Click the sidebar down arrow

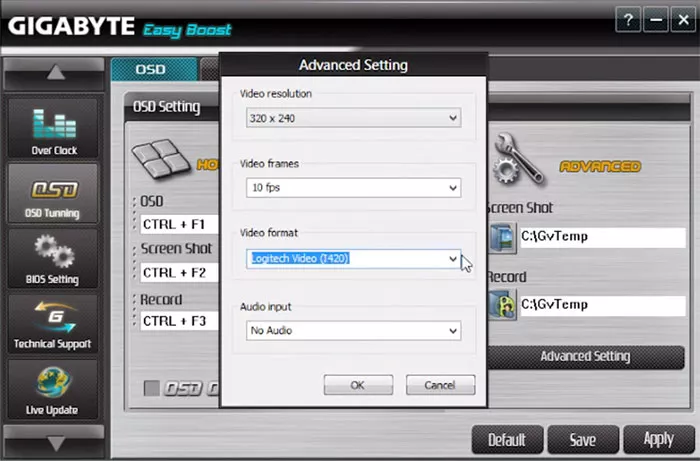[x=54, y=441]
